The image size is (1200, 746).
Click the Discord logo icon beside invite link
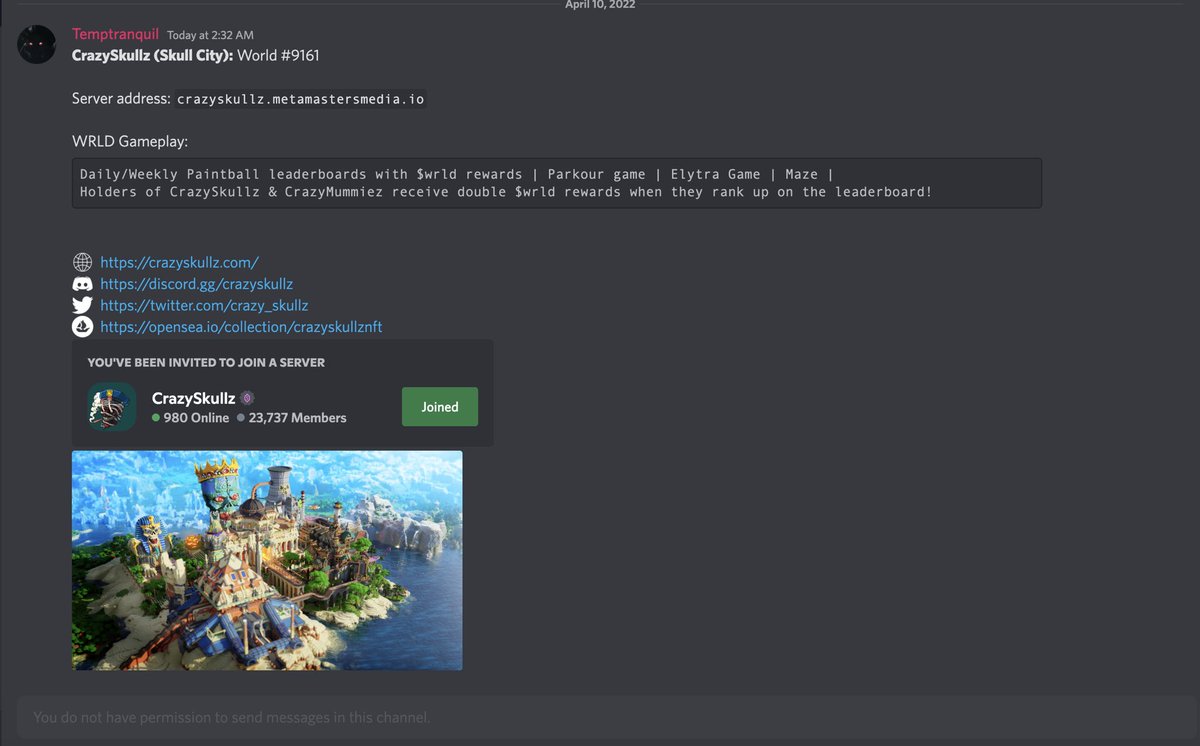pyautogui.click(x=83, y=284)
